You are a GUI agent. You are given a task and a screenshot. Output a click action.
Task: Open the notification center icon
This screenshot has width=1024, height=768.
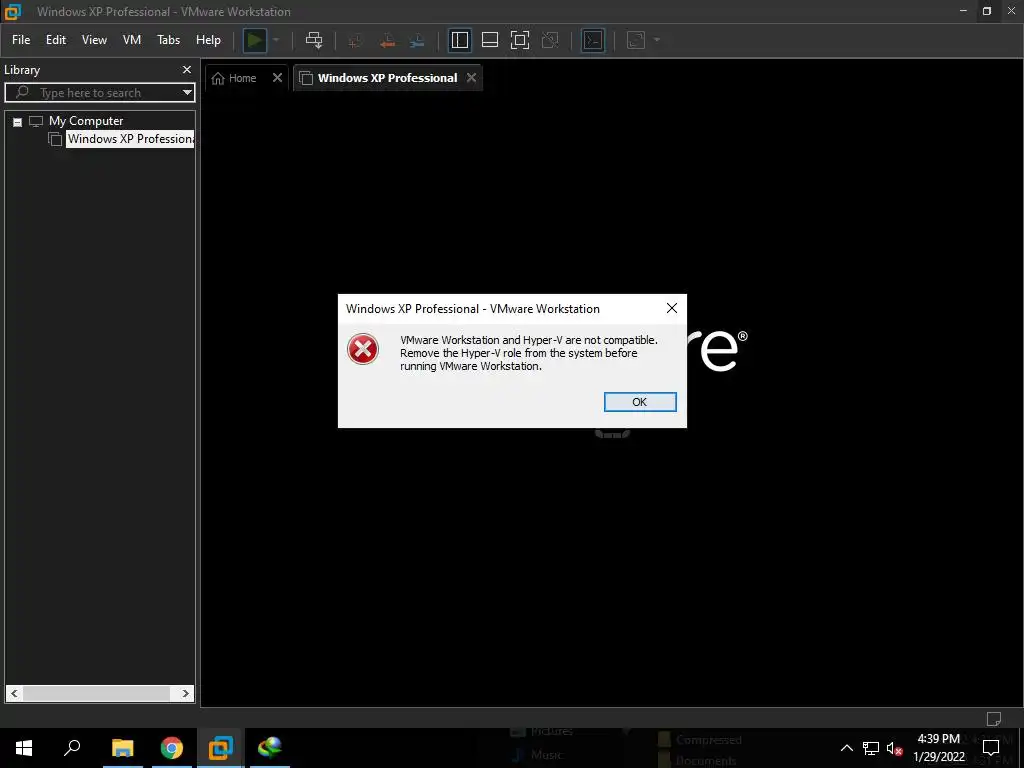click(x=991, y=748)
